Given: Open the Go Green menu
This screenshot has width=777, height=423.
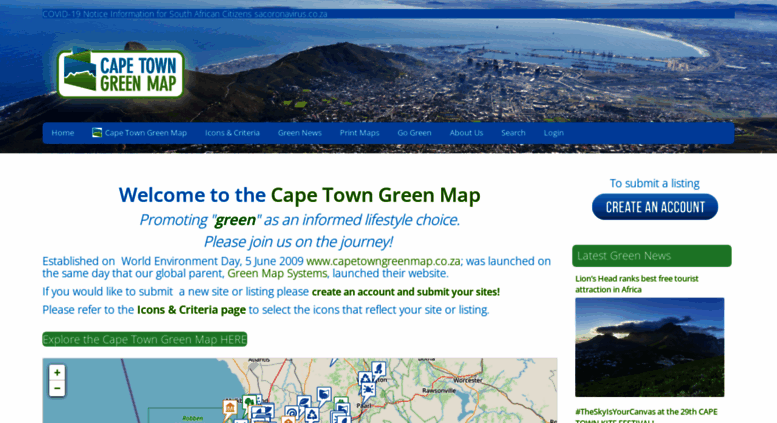Looking at the screenshot, I should pyautogui.click(x=414, y=133).
